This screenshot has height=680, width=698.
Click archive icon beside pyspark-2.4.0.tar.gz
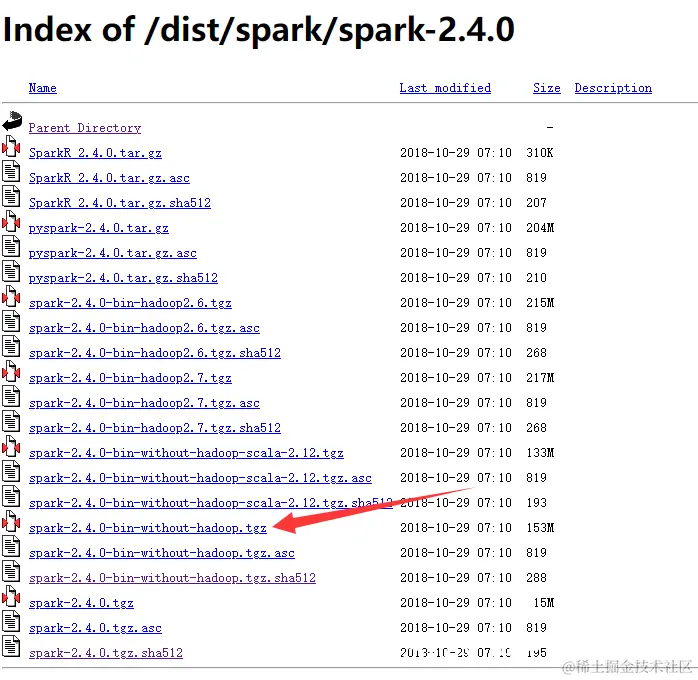coord(11,221)
